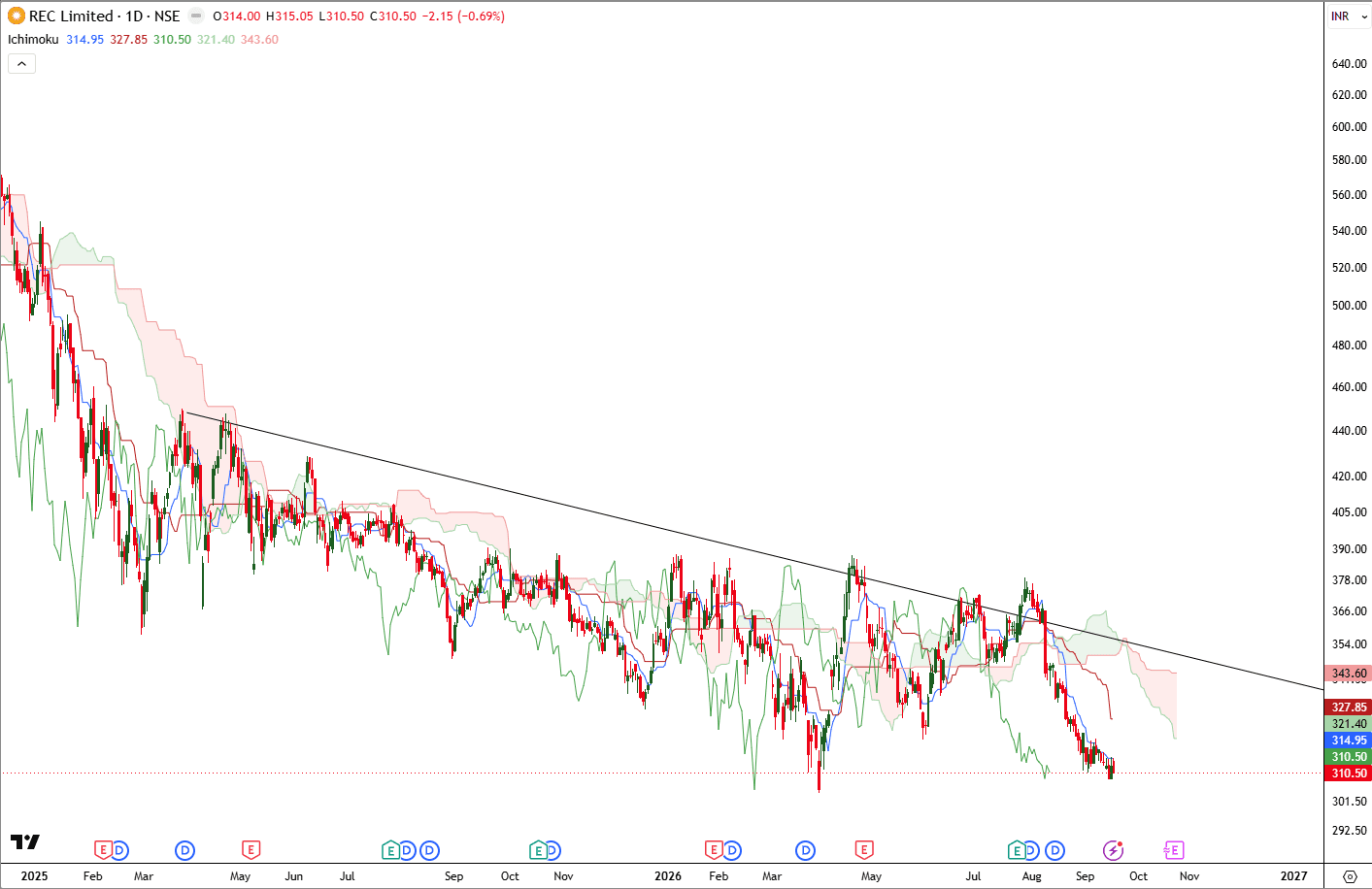
Task: Click the market status icon beside NSE
Action: click(196, 16)
